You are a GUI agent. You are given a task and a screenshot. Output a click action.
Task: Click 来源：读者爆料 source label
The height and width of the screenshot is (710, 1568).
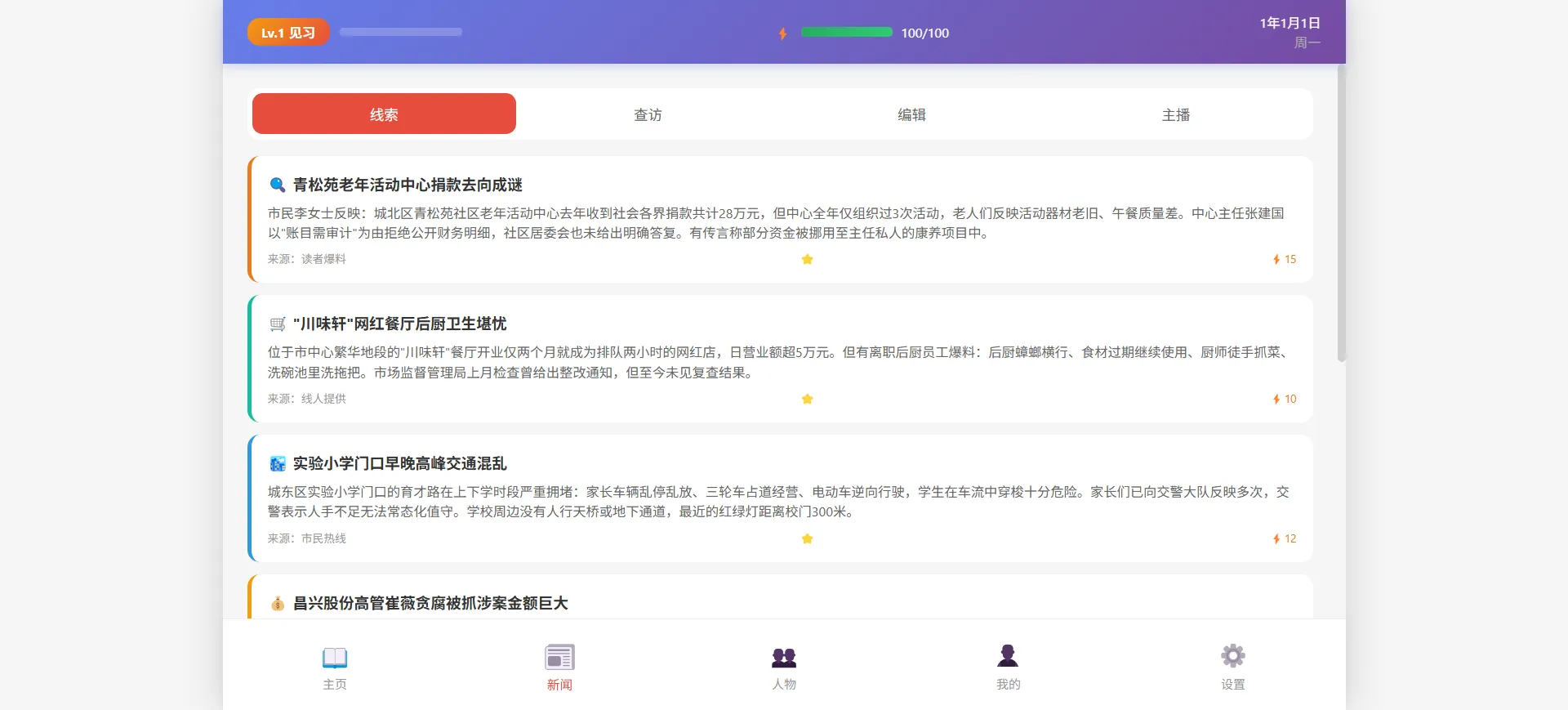tap(307, 259)
